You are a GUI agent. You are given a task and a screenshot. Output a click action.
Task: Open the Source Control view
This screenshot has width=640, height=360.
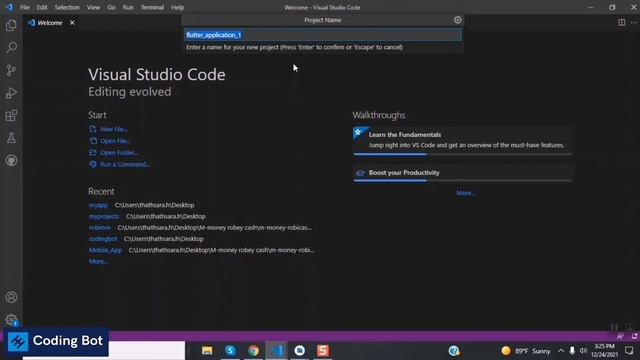pyautogui.click(x=11, y=70)
